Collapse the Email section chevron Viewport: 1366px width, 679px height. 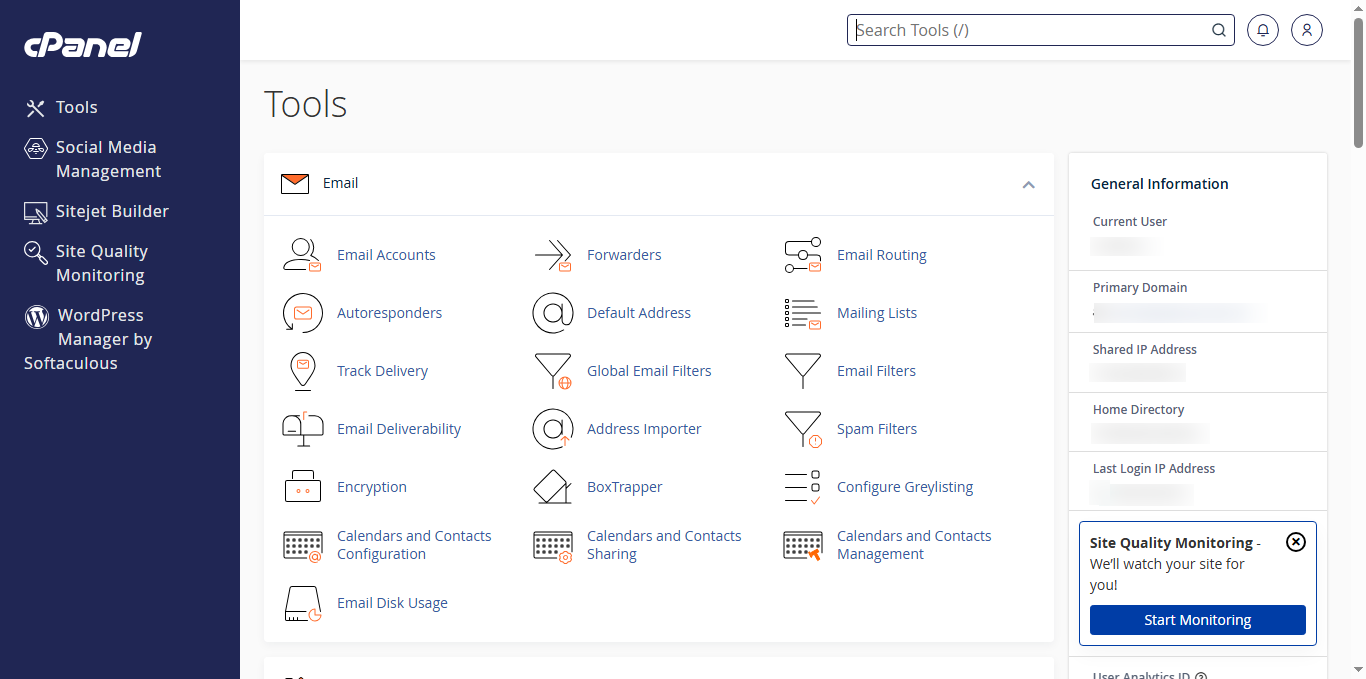(x=1028, y=184)
